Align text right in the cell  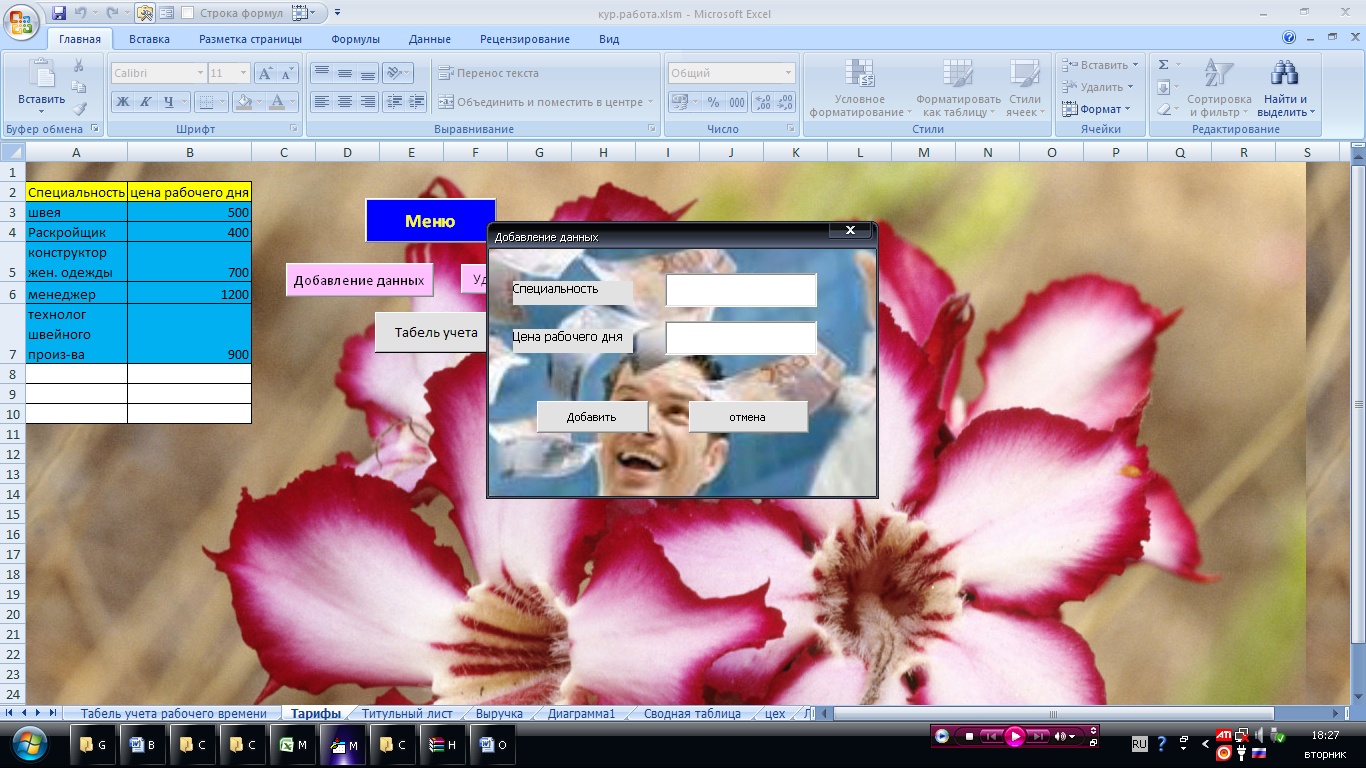pos(368,102)
